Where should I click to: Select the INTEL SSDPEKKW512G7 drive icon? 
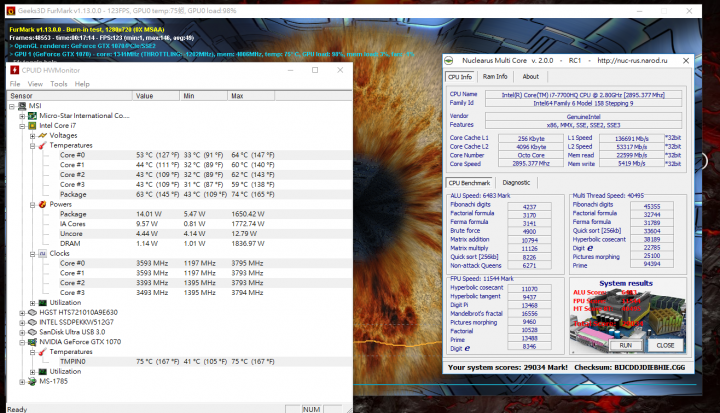point(32,322)
